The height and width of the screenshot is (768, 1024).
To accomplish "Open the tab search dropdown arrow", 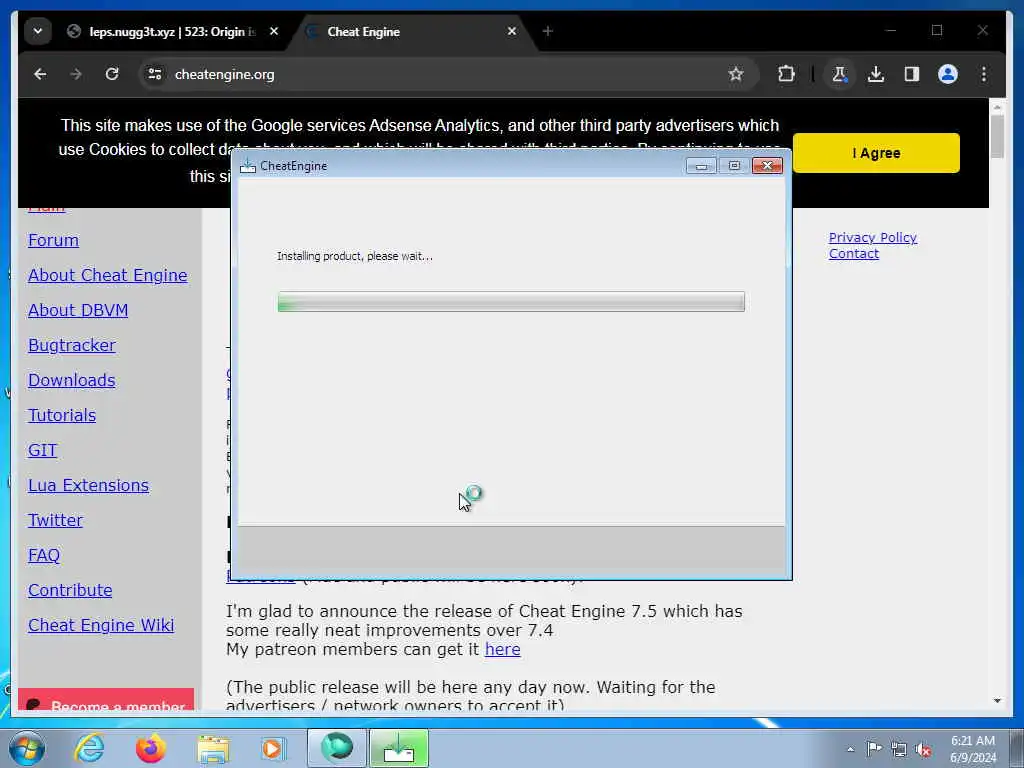I will [x=38, y=31].
